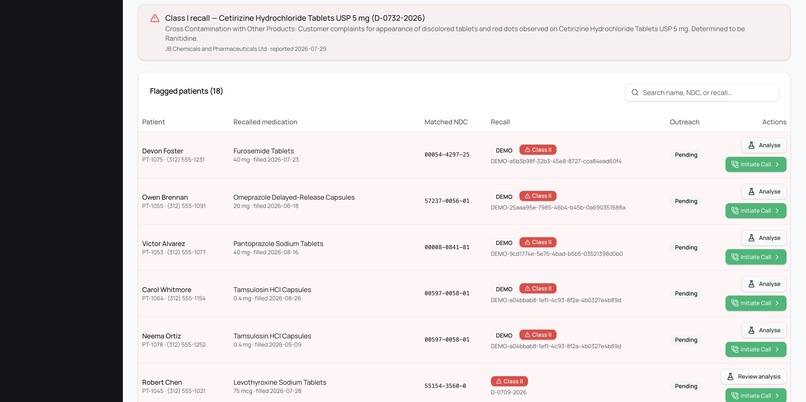Screen dimensions: 806x402
Task: Analyse Devon Foster's flagged record
Action: tap(764, 145)
